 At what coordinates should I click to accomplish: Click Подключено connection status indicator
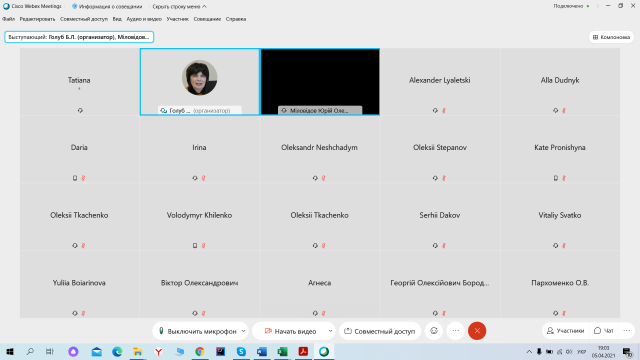tap(571, 6)
